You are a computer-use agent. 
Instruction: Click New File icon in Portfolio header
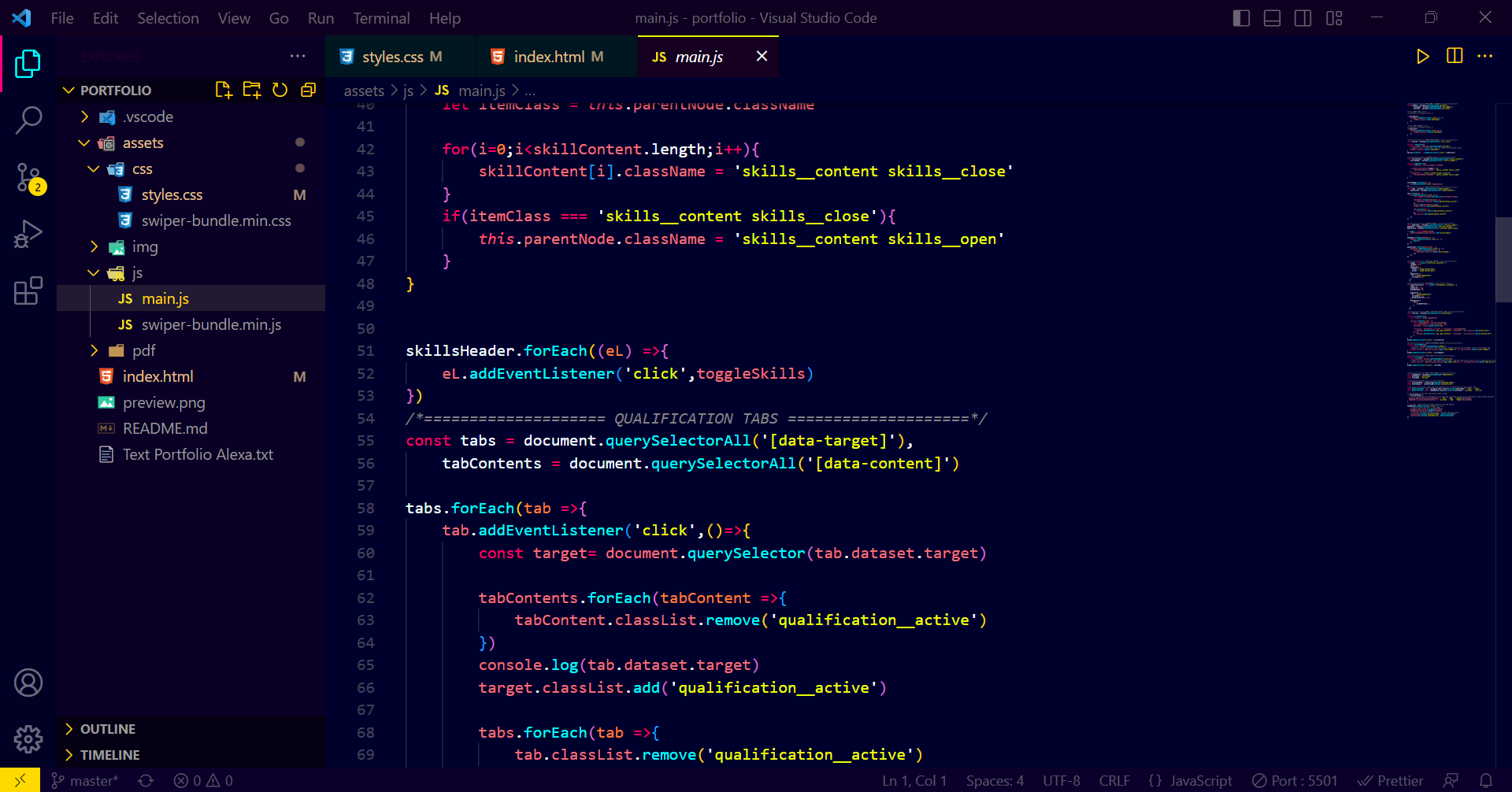click(x=224, y=90)
